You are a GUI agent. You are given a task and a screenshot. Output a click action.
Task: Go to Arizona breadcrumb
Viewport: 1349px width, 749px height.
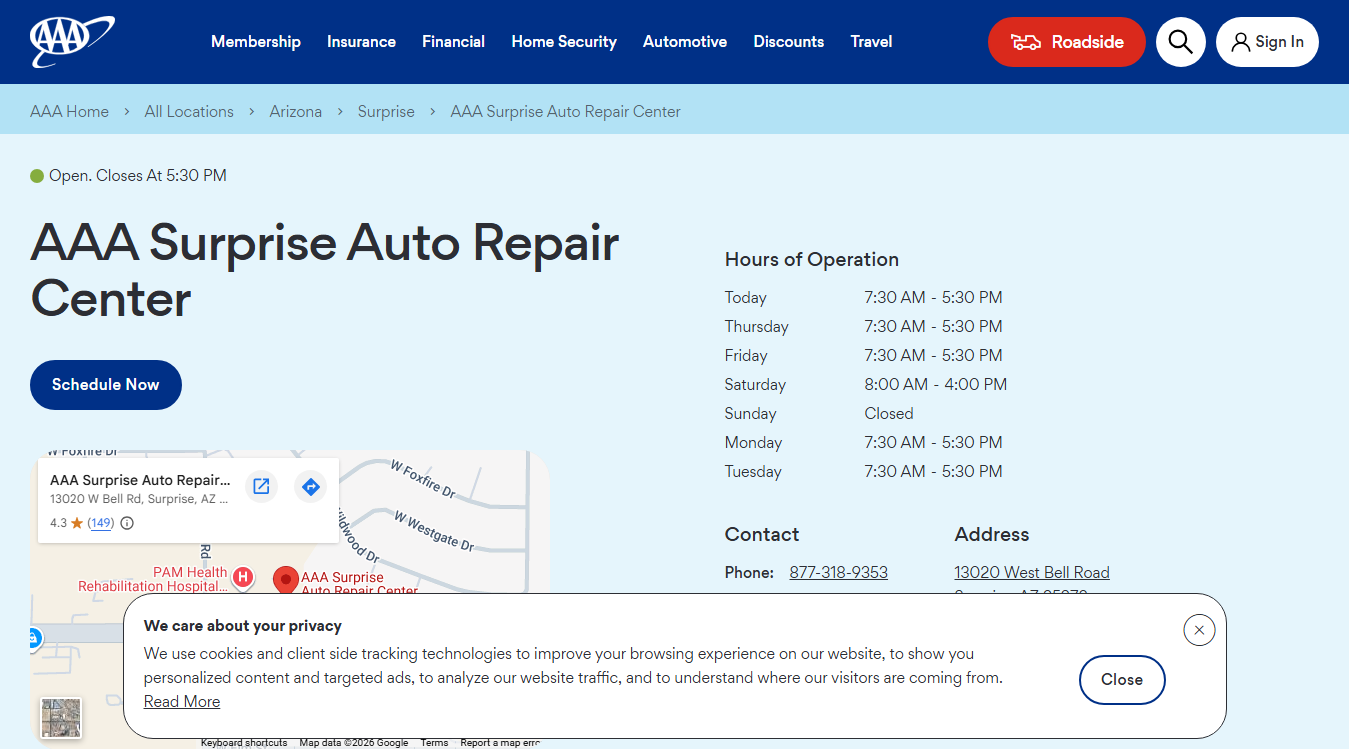click(296, 112)
